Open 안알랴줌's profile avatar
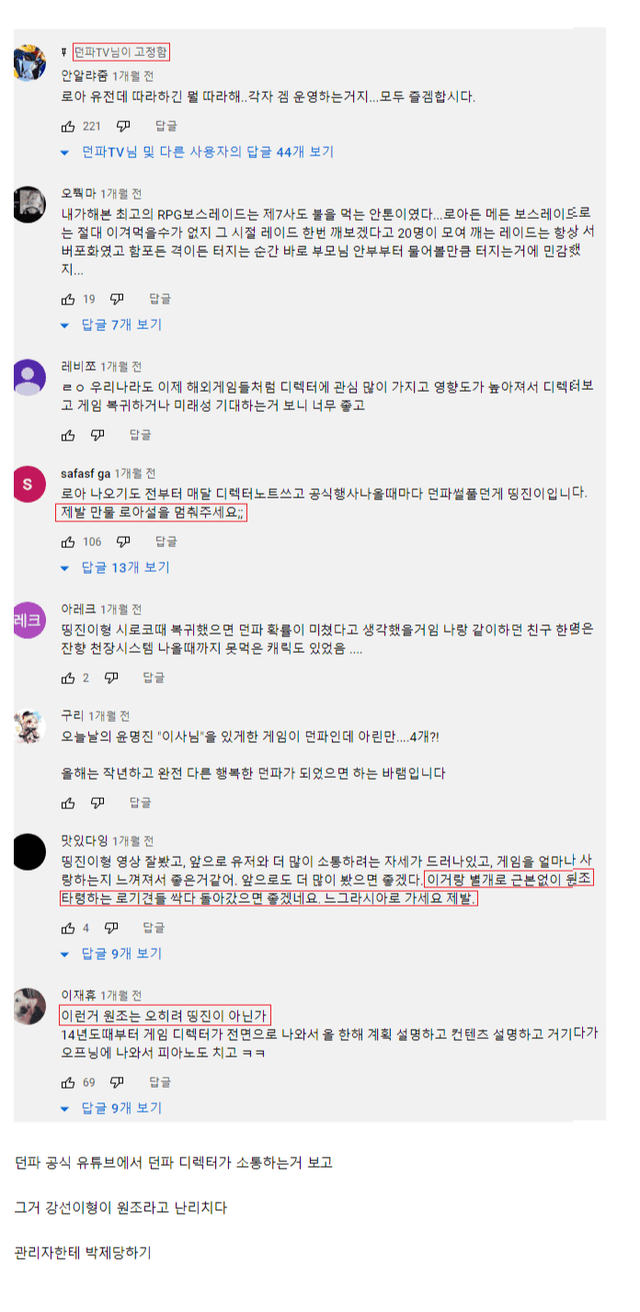 tap(29, 63)
